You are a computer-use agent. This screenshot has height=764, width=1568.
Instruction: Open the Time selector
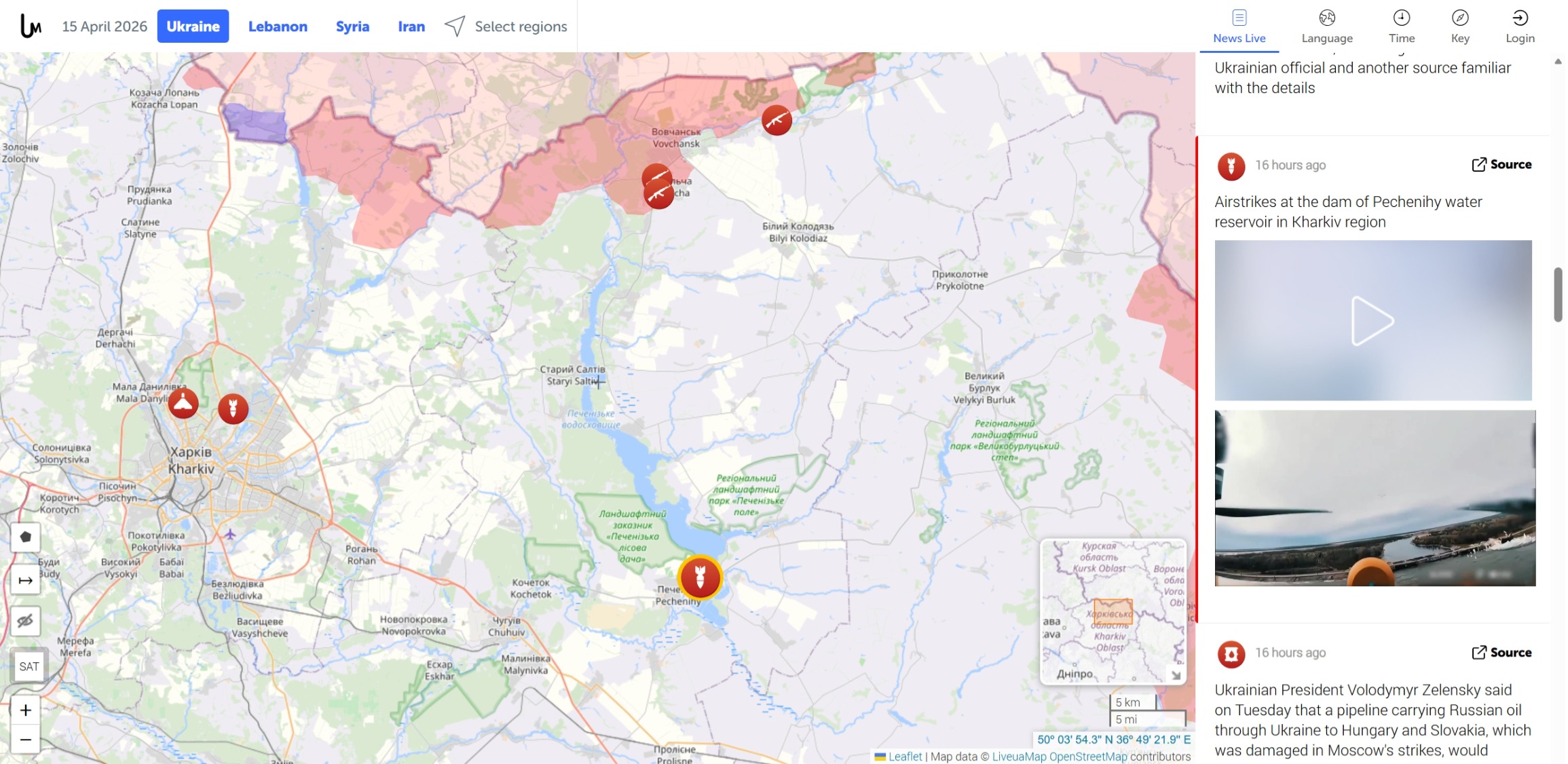pyautogui.click(x=1402, y=26)
